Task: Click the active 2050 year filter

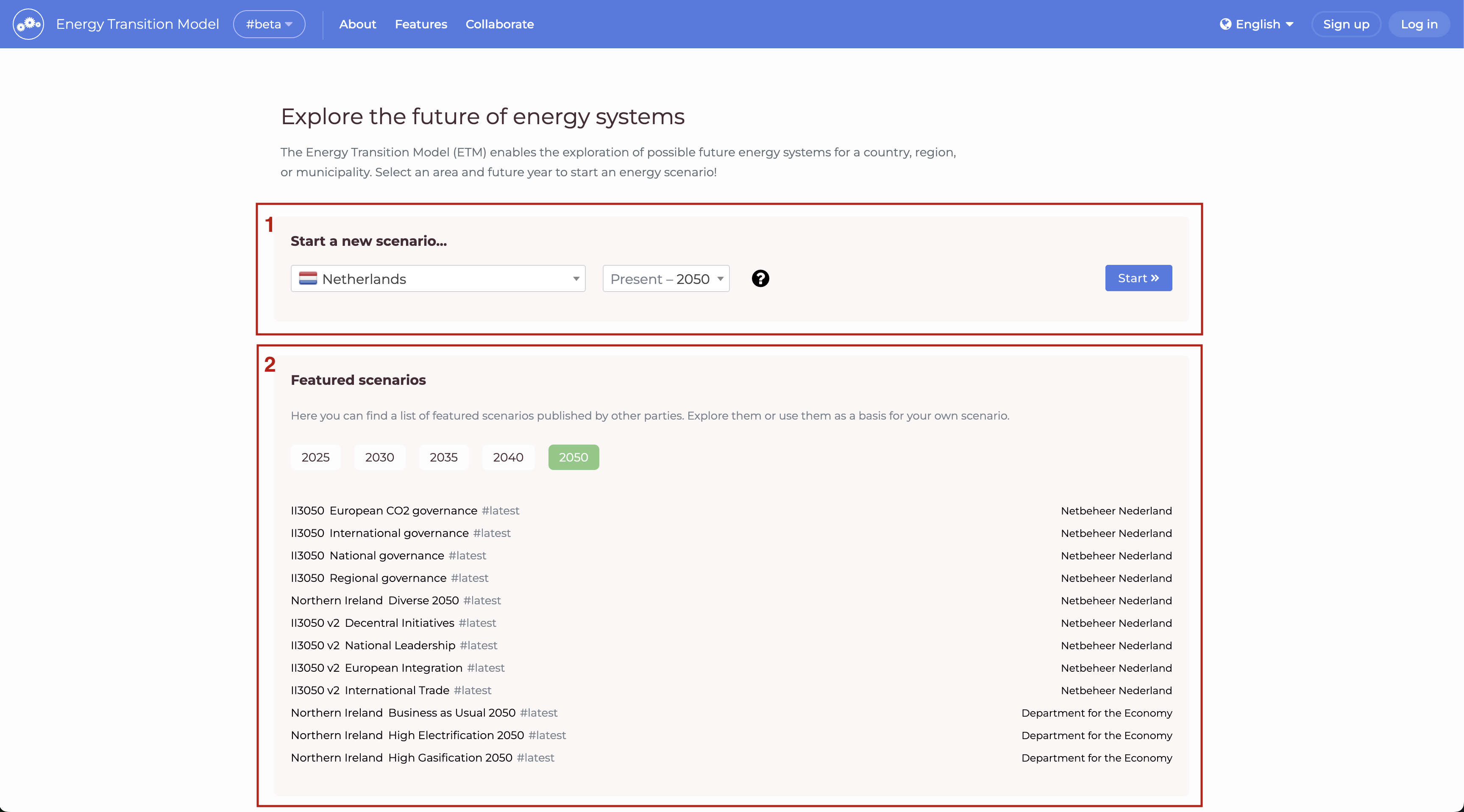Action: pyautogui.click(x=573, y=457)
